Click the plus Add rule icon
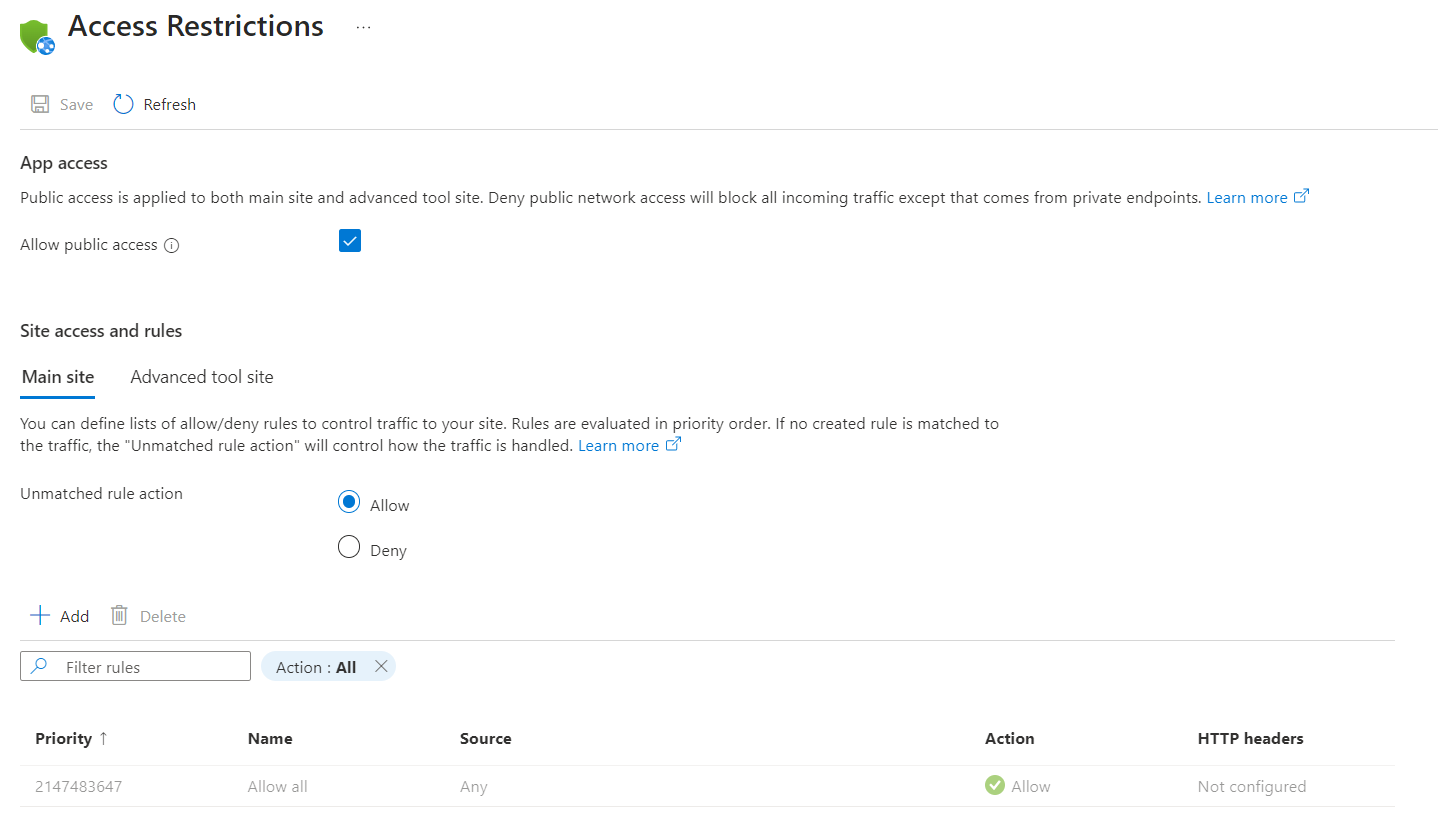 [x=40, y=615]
